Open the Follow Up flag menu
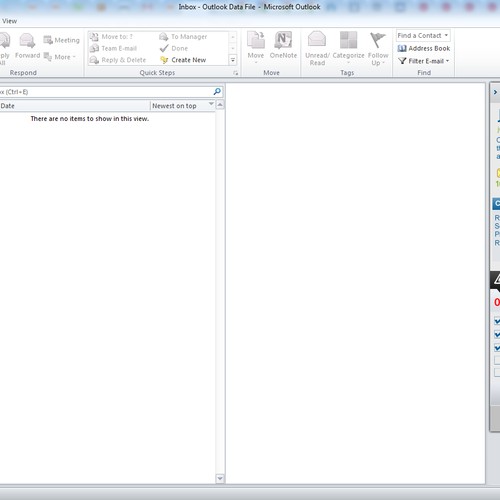Viewport: 500px width, 500px height. pos(378,48)
